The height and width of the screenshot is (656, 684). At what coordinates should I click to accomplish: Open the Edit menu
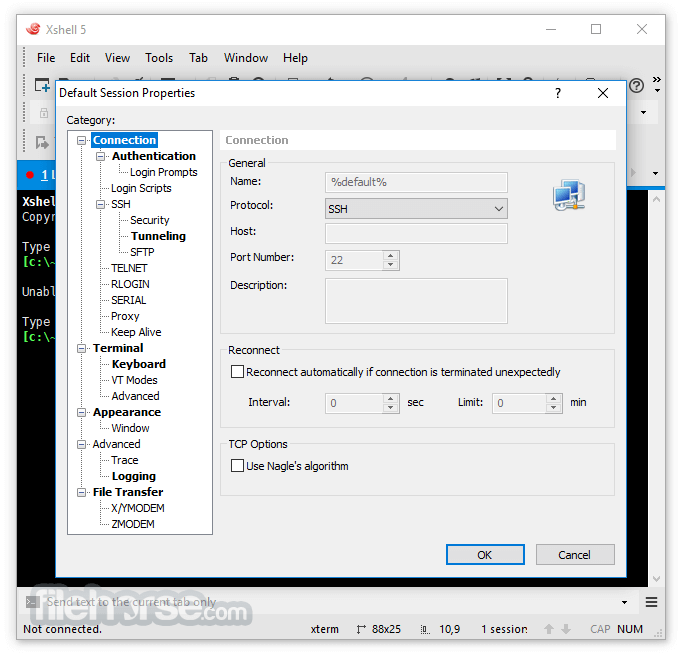point(80,58)
